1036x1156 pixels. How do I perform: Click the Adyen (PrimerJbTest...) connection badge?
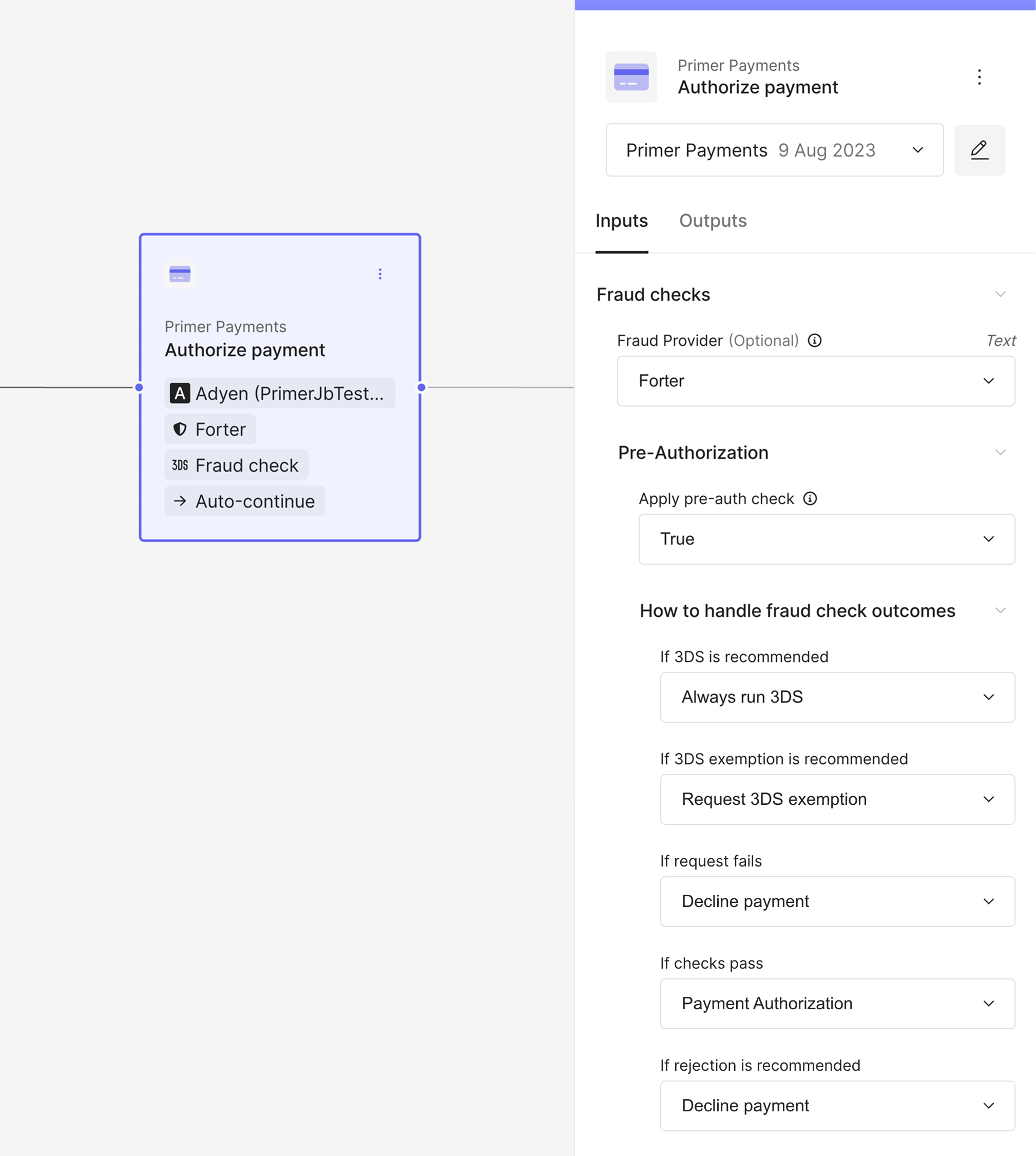tap(279, 393)
